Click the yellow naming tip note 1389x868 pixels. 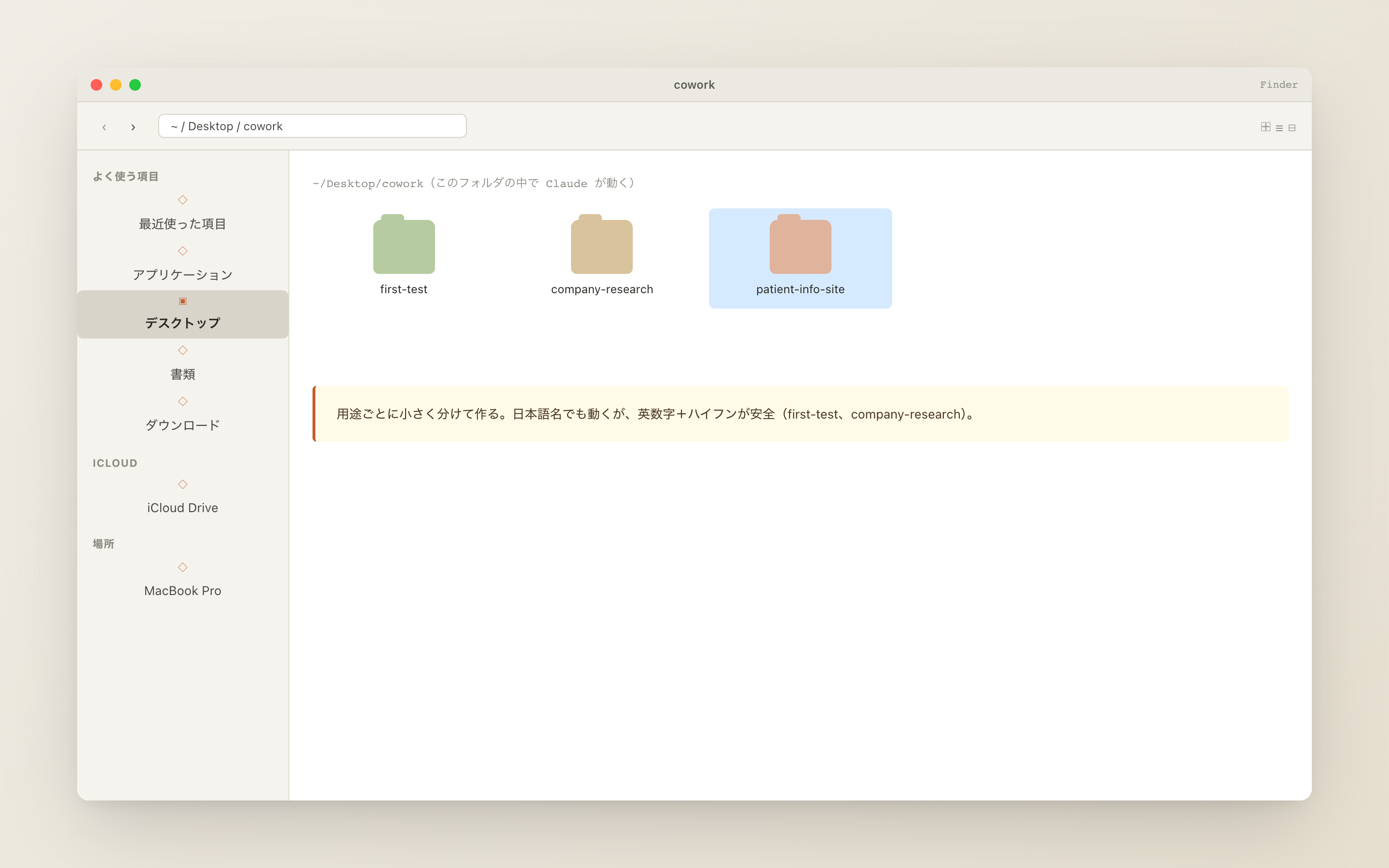point(800,414)
